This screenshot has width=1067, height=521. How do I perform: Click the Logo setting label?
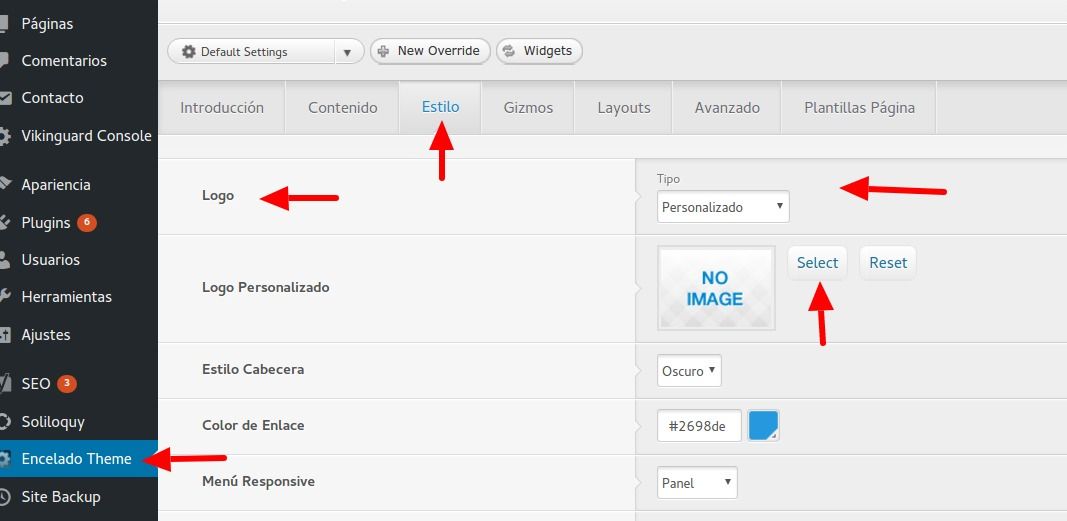pos(218,196)
